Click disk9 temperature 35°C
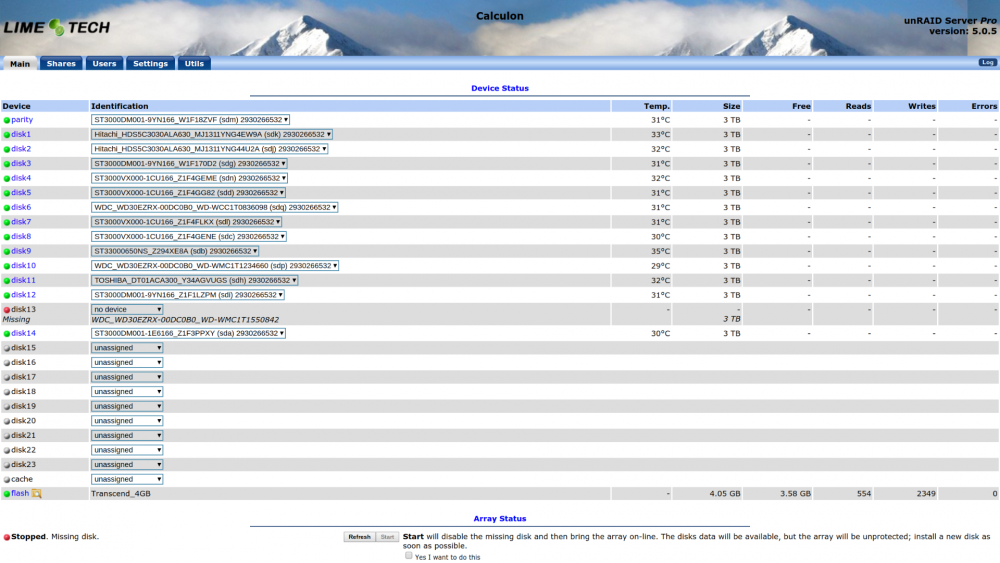Screen dimensions: 1000x563 coord(661,251)
